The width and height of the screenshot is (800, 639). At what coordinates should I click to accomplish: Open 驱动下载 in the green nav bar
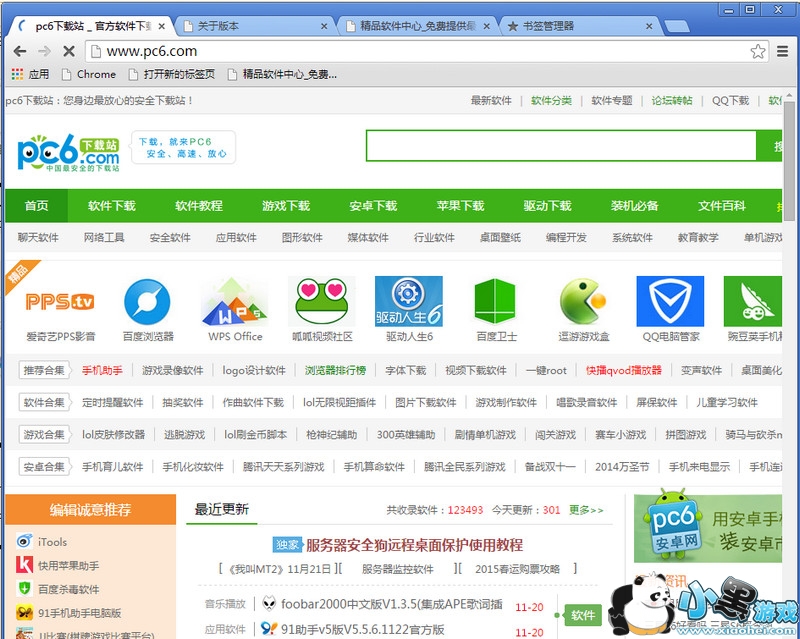click(547, 206)
